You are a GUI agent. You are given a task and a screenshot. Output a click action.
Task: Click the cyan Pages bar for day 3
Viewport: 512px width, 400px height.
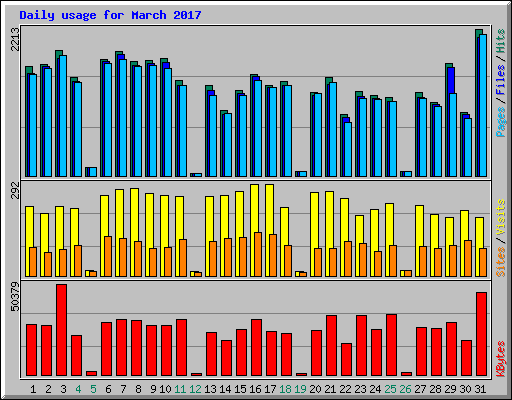pos(63,116)
